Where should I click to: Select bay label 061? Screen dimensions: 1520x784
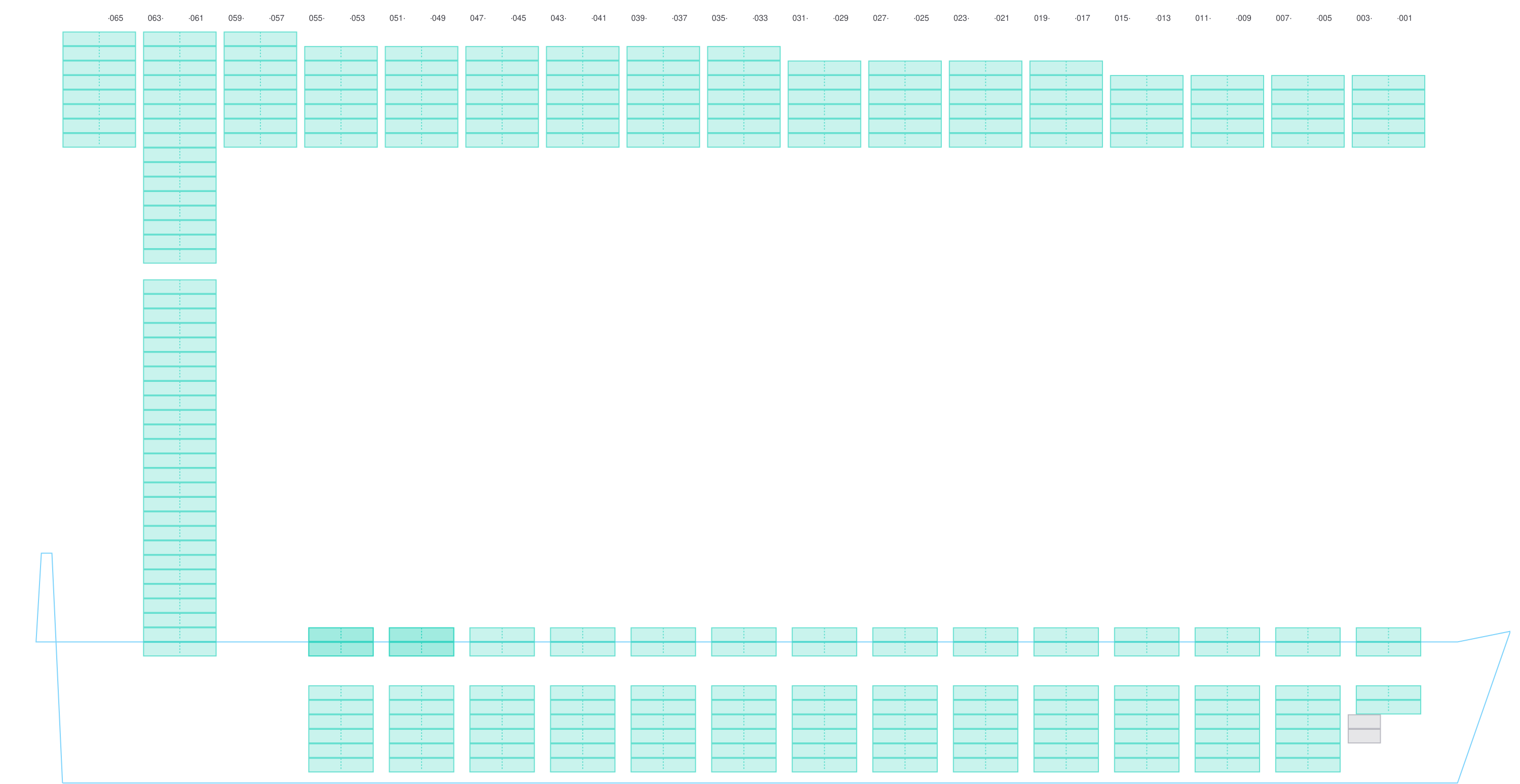[196, 18]
